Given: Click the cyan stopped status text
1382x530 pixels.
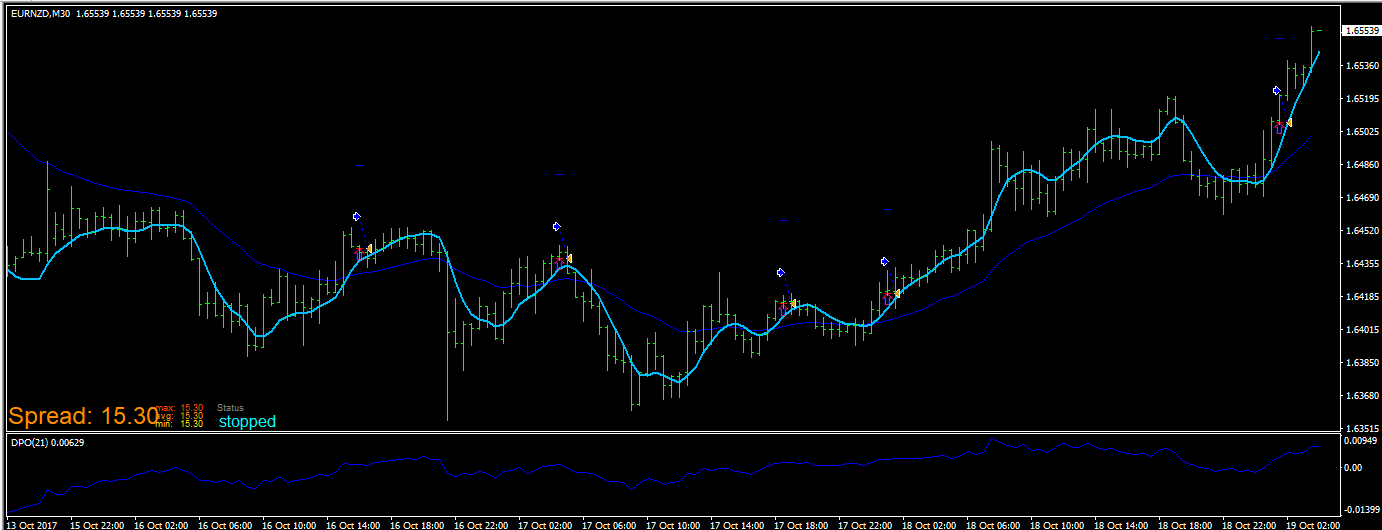Looking at the screenshot, I should [247, 422].
